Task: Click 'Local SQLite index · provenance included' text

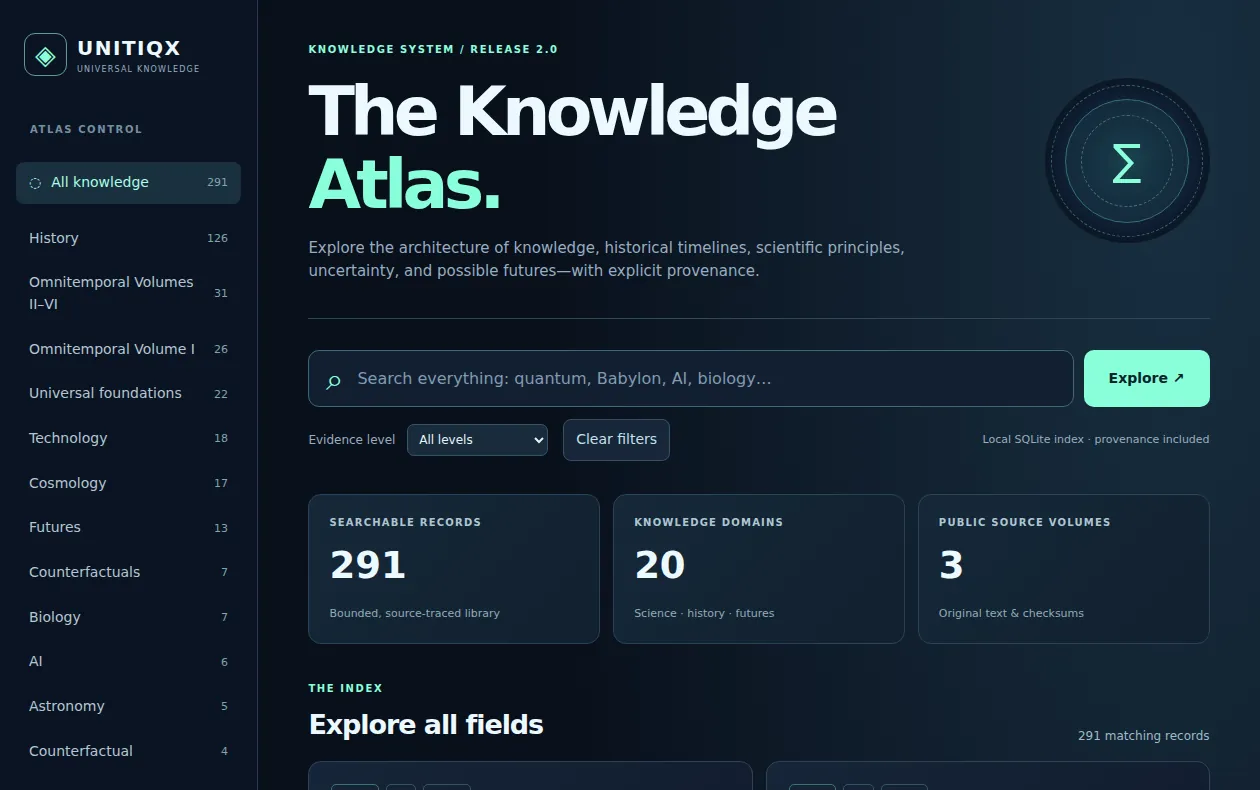Action: pyautogui.click(x=1096, y=440)
